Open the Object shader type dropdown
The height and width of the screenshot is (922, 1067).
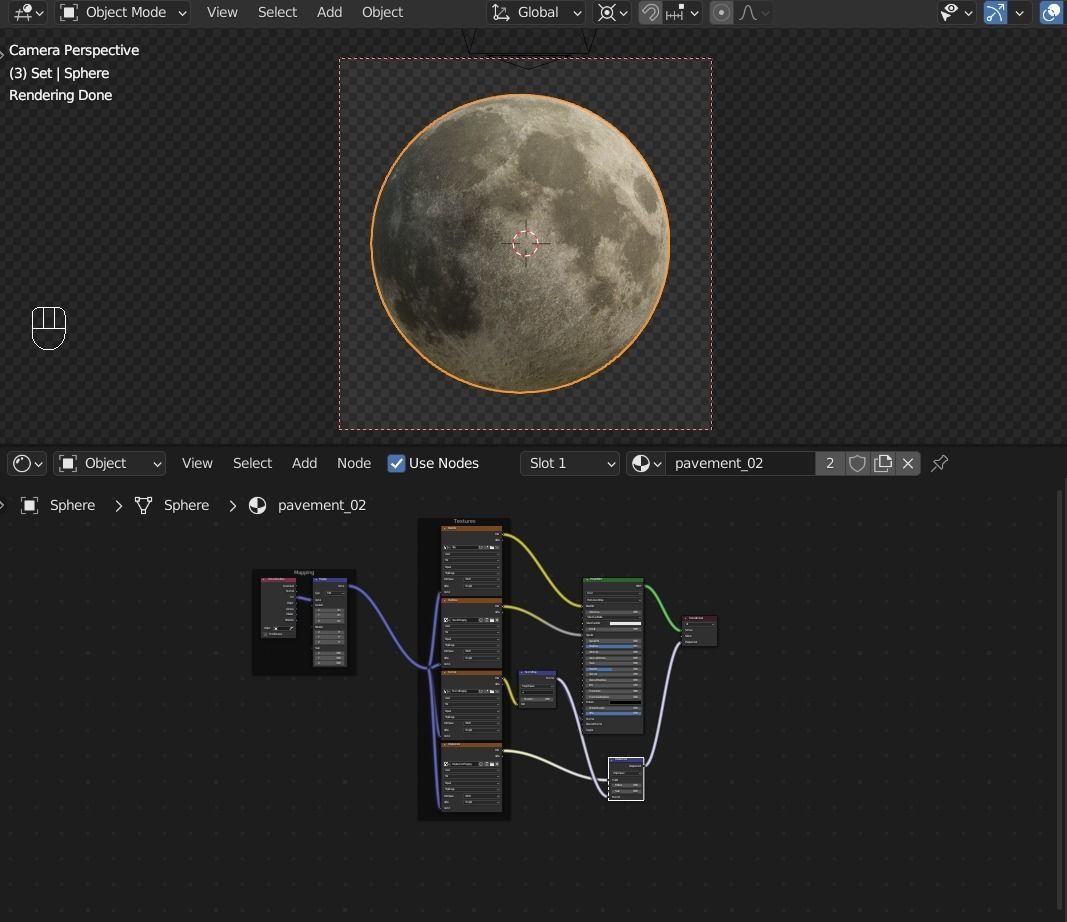click(x=110, y=463)
